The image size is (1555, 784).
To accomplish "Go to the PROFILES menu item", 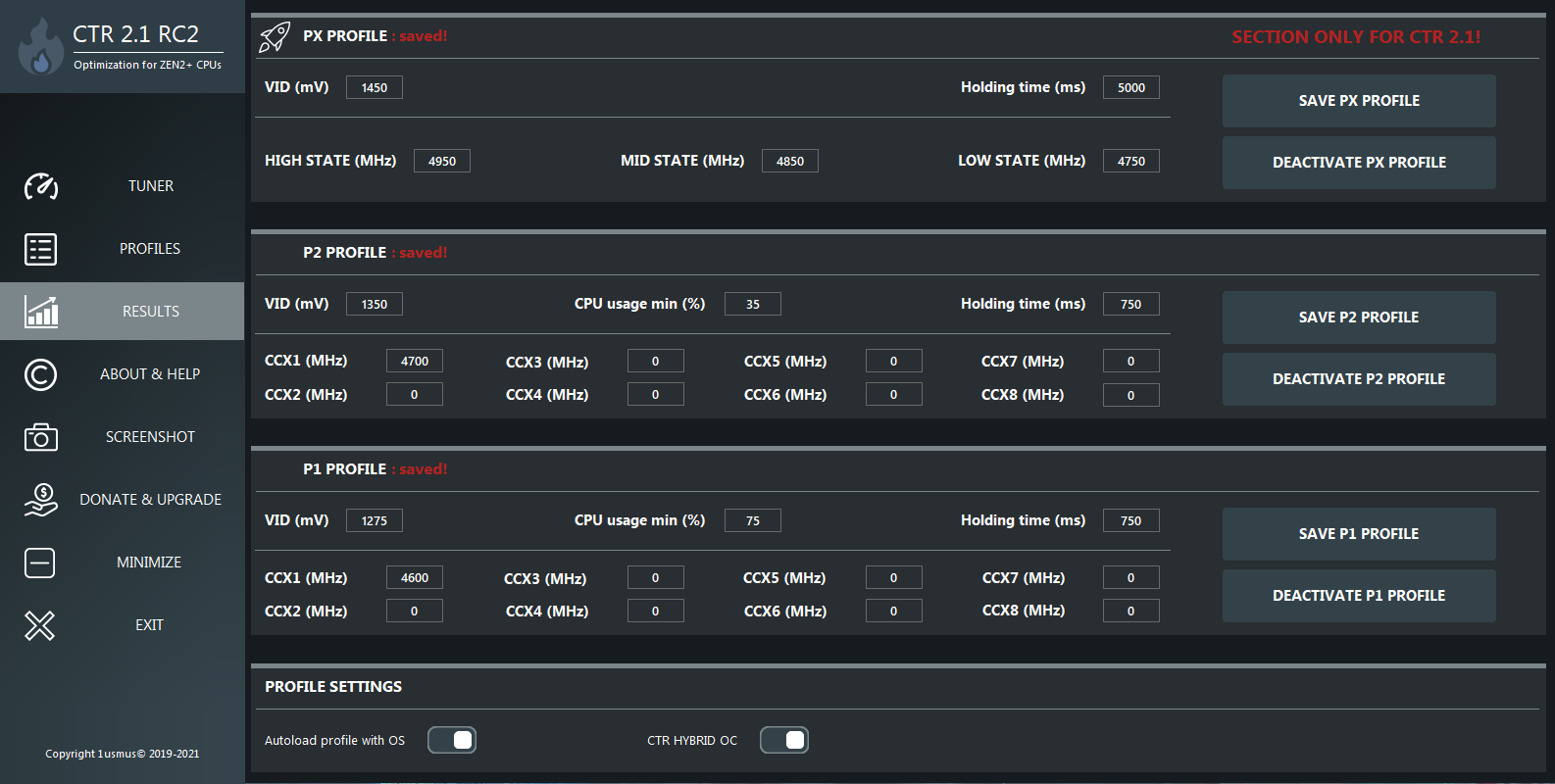I will coord(150,249).
